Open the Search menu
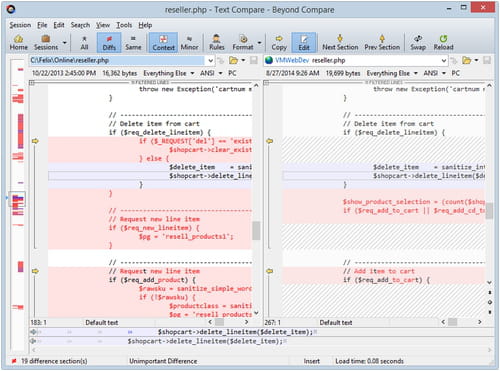Viewport: 500px width, 371px height. point(80,25)
